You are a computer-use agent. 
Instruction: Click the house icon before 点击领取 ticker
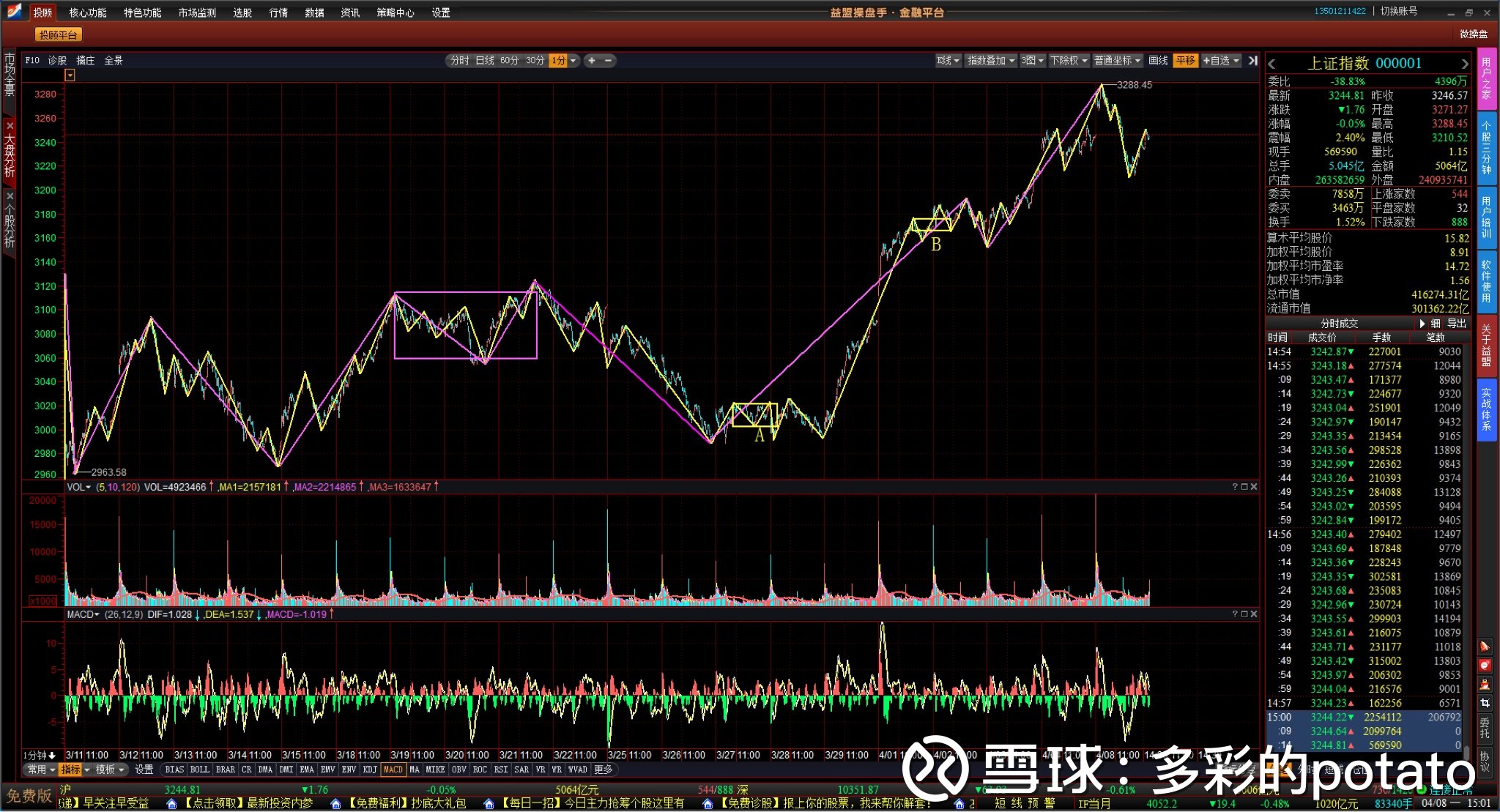[171, 804]
